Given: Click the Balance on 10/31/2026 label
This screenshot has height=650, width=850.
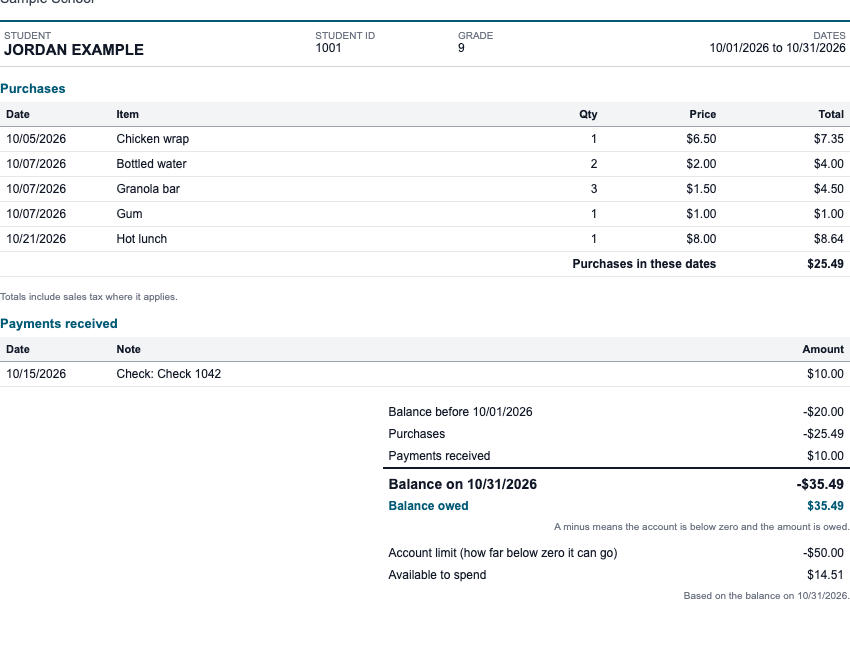Looking at the screenshot, I should (x=462, y=484).
